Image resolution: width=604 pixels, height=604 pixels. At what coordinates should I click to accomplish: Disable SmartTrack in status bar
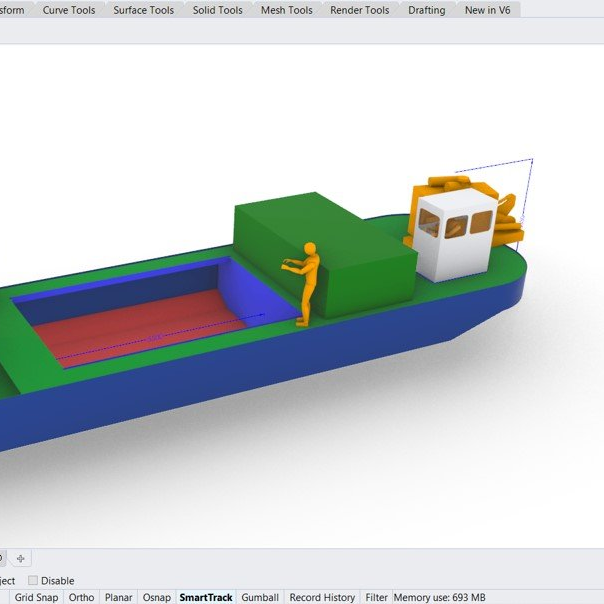pos(206,597)
